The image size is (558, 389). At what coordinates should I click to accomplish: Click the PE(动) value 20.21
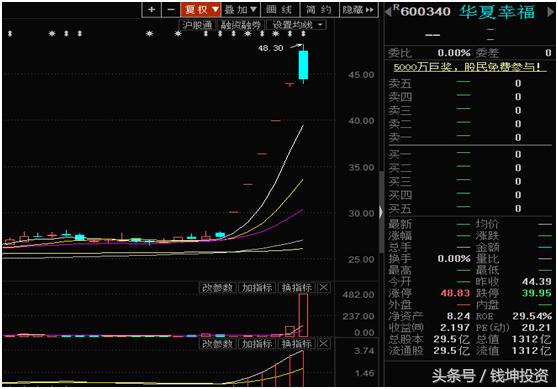537,327
